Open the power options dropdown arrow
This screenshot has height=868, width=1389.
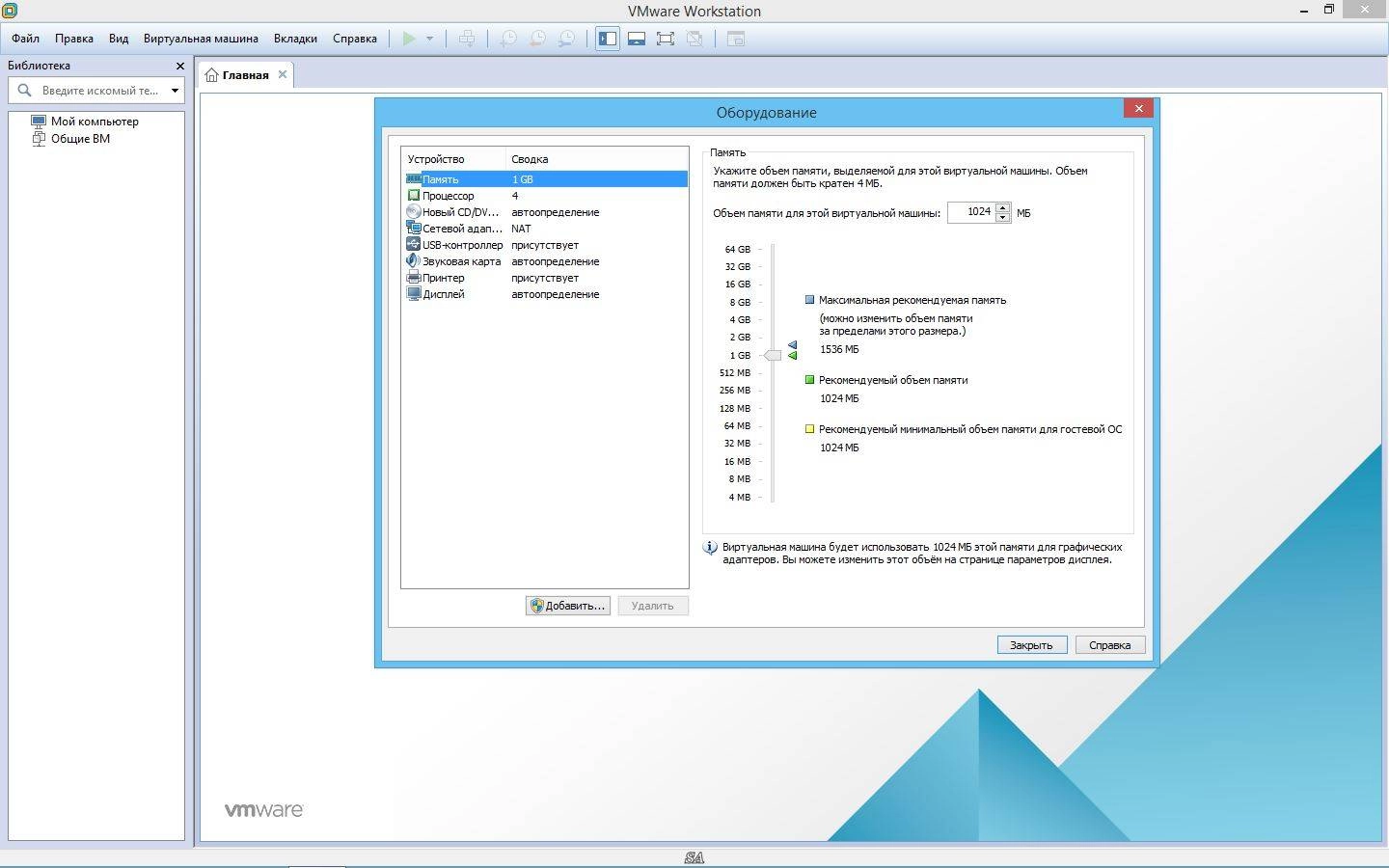click(429, 39)
